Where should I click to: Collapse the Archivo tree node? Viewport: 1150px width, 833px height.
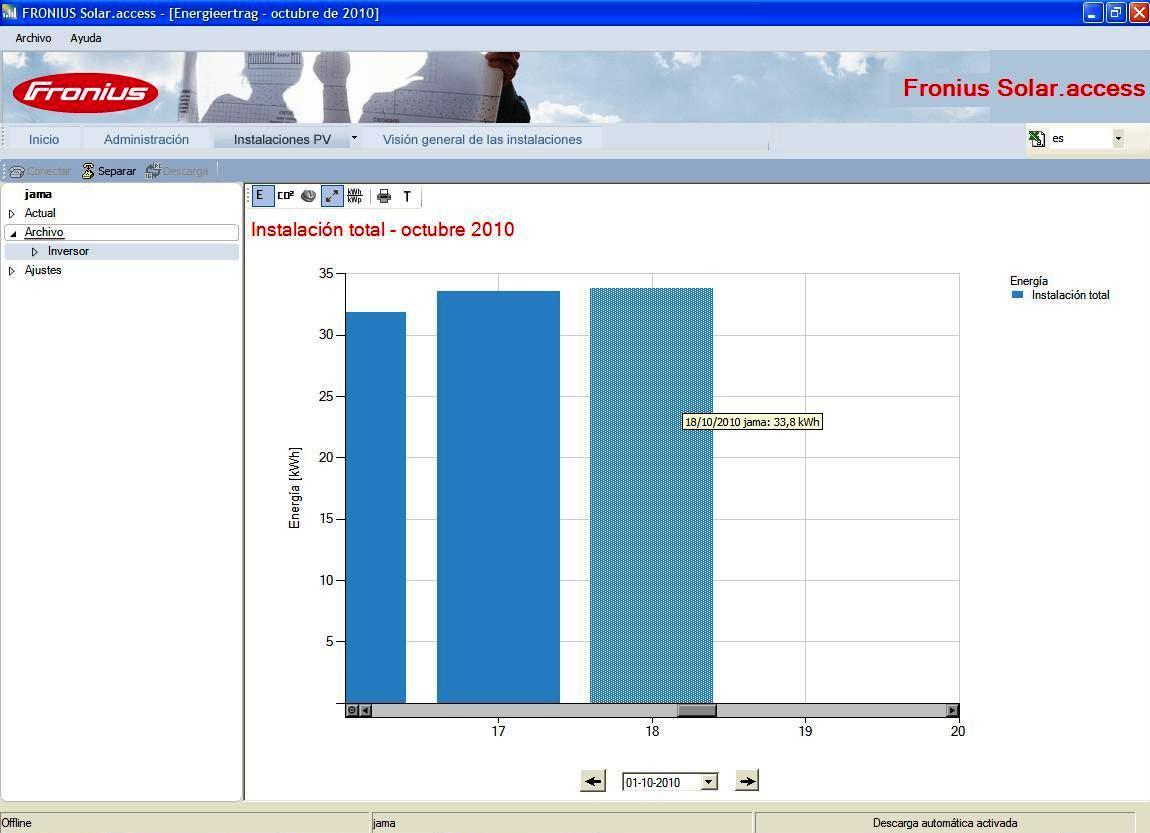pos(12,233)
